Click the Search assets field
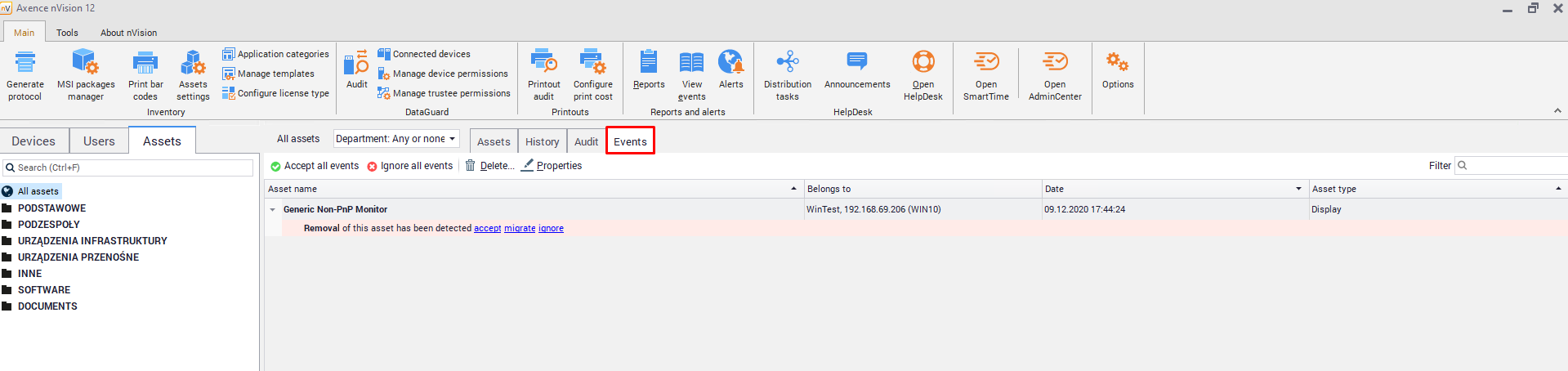Viewport: 1568px width, 371px height. [131, 168]
